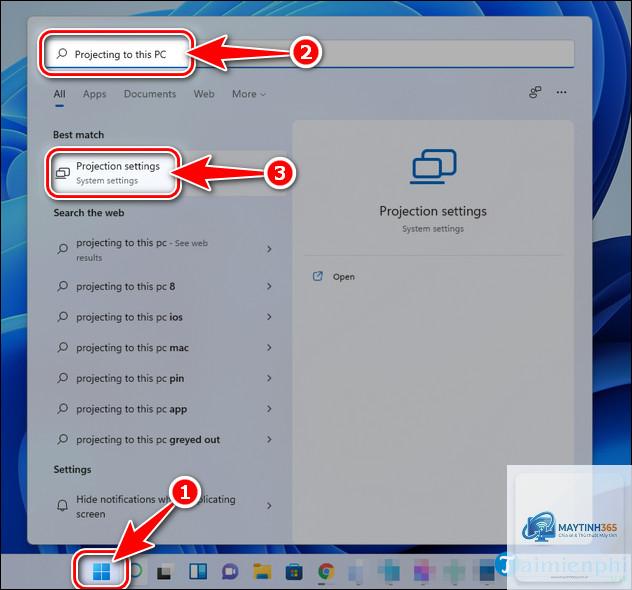Open the Windows Start button on taskbar
Image resolution: width=632 pixels, height=590 pixels.
coord(101,571)
